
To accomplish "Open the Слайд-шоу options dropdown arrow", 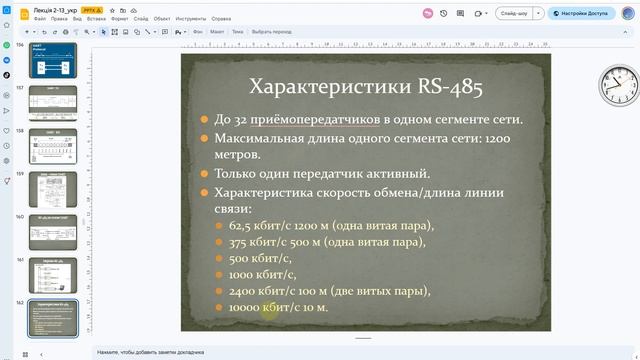I will point(538,13).
